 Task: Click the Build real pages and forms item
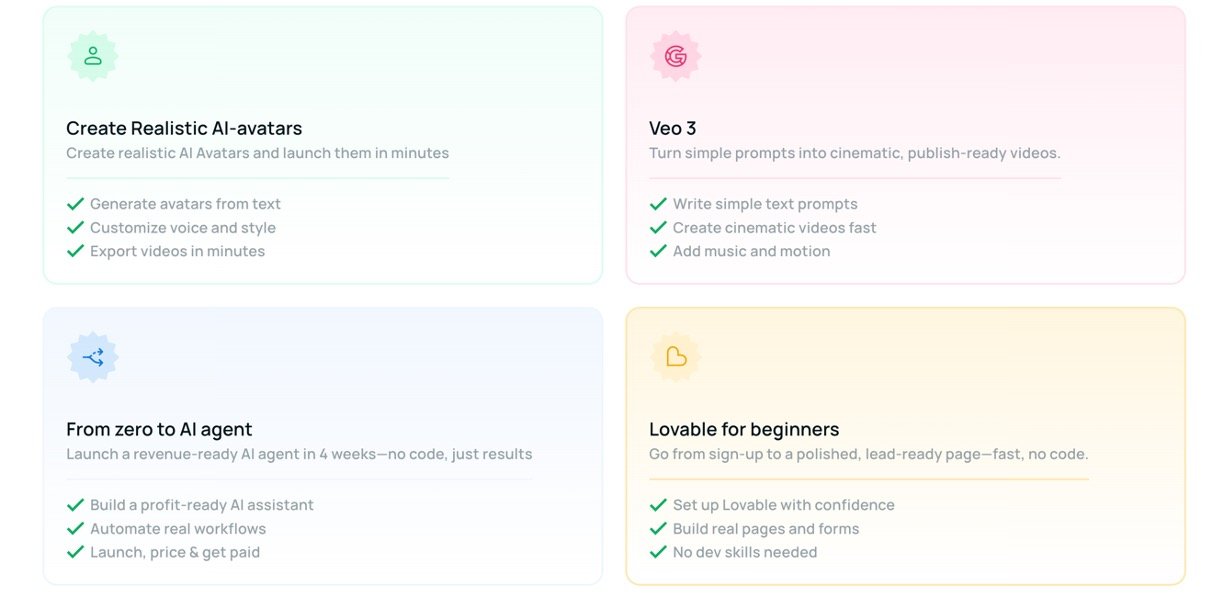click(766, 529)
